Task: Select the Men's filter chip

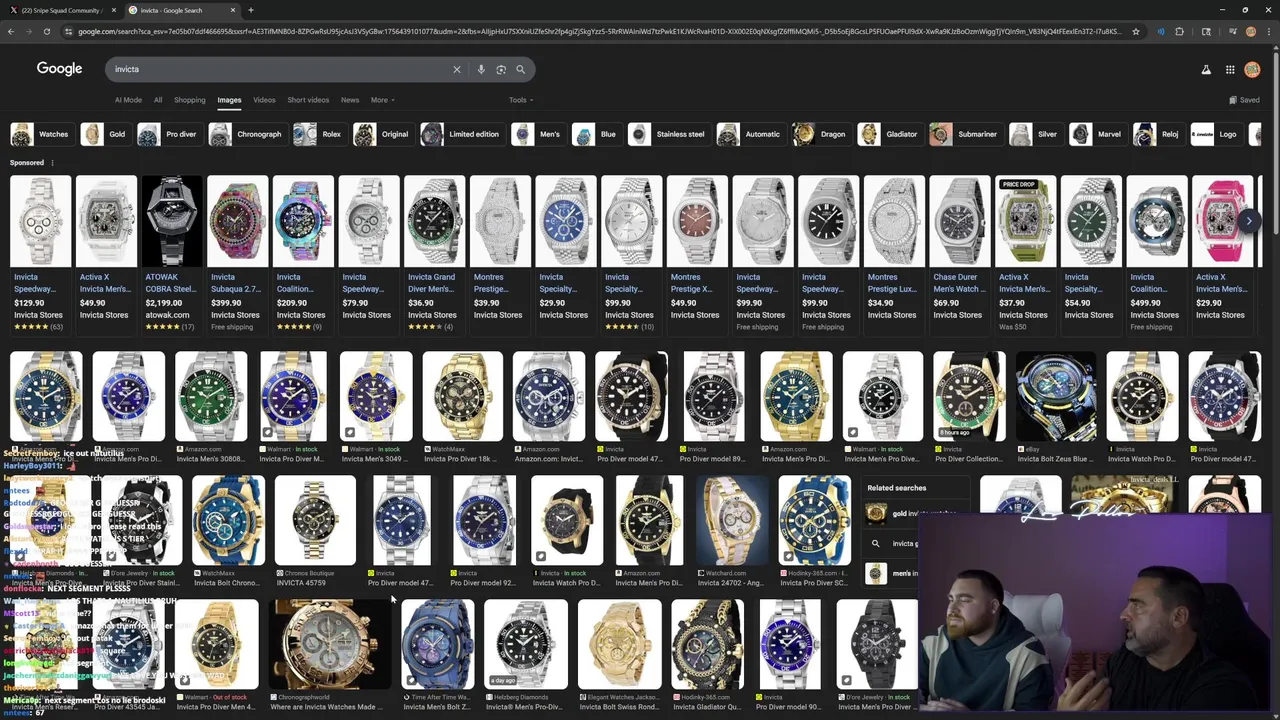Action: tap(537, 134)
